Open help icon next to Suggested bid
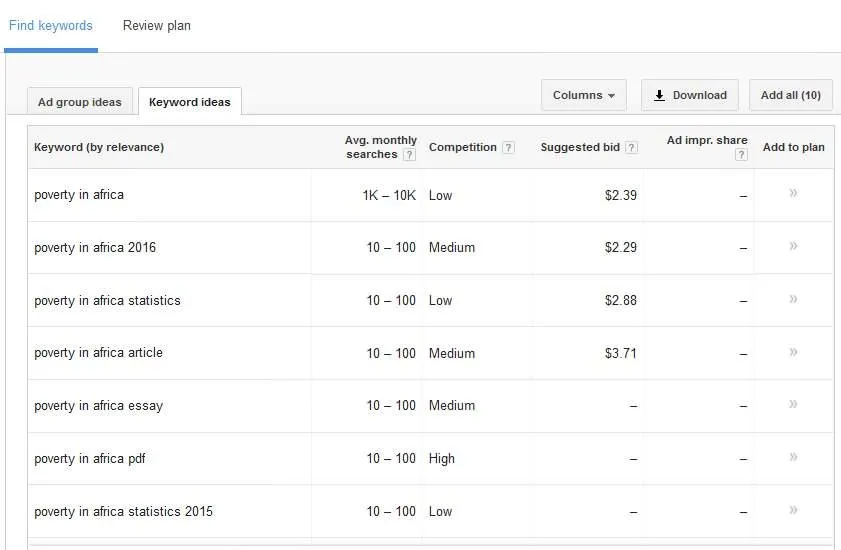Screen dimensions: 841x550 click(x=632, y=148)
